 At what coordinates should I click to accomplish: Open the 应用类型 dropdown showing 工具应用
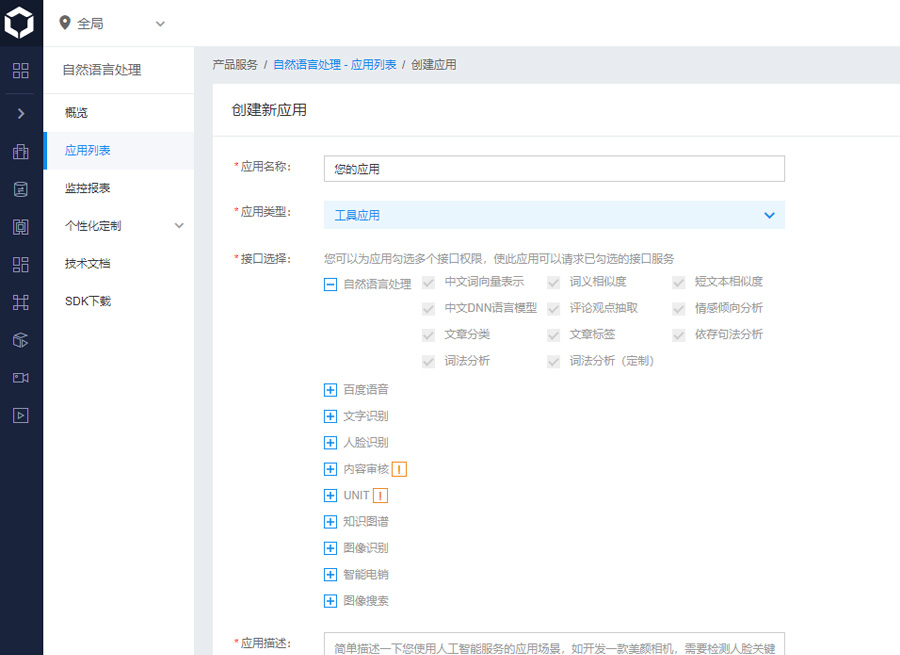[x=554, y=215]
